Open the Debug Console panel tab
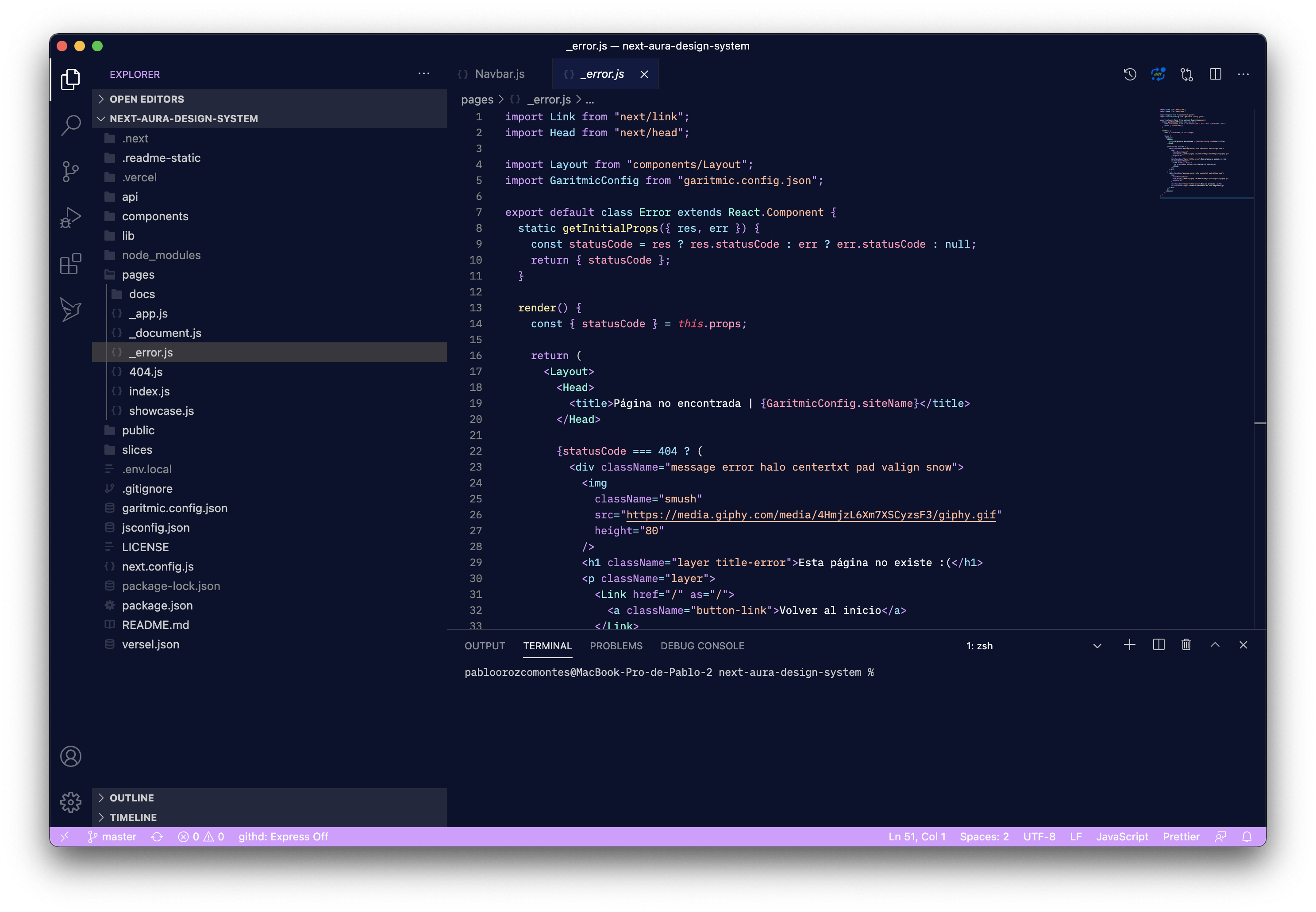Screen dimensions: 1316x912 click(702, 646)
